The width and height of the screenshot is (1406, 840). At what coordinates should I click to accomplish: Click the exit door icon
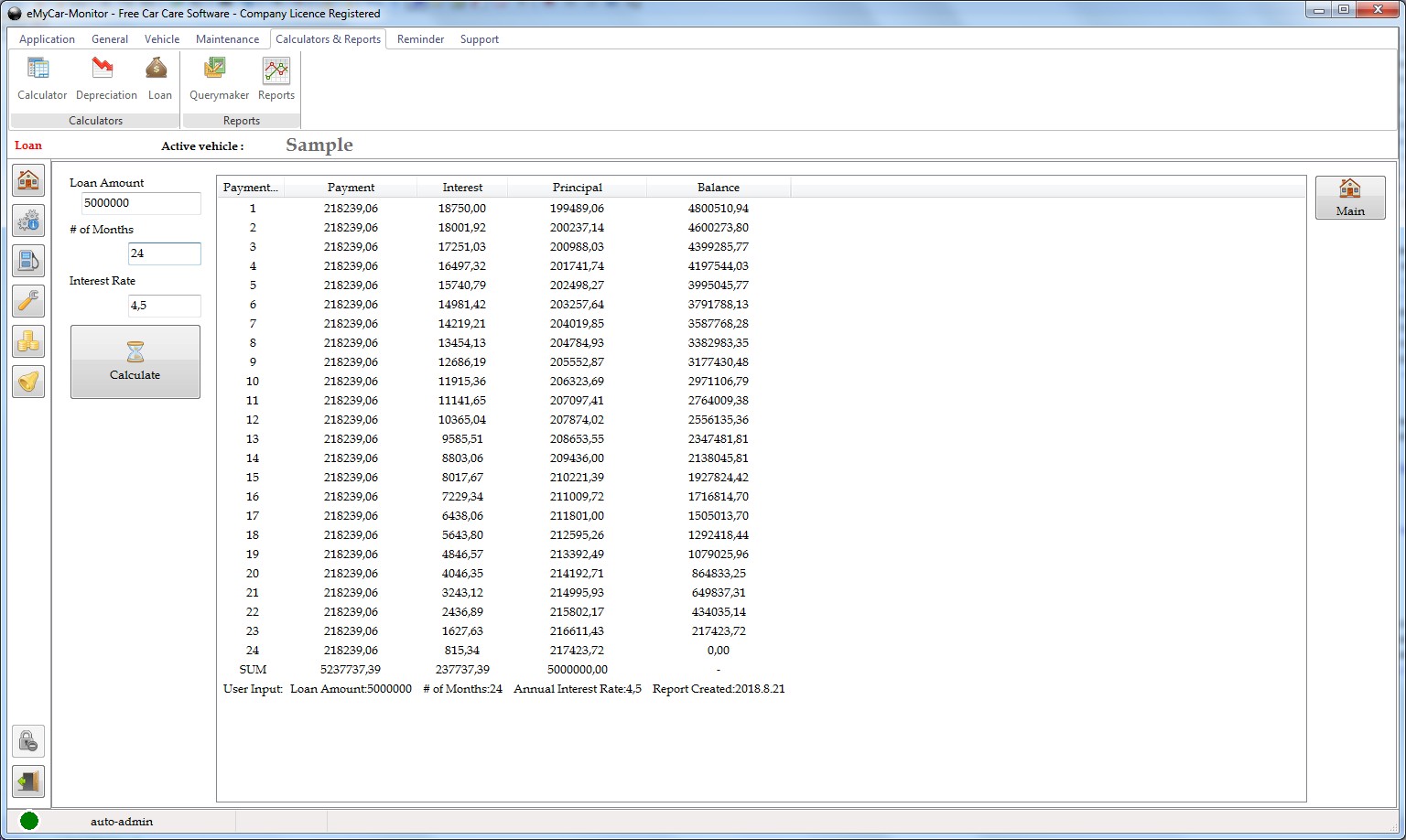[28, 781]
